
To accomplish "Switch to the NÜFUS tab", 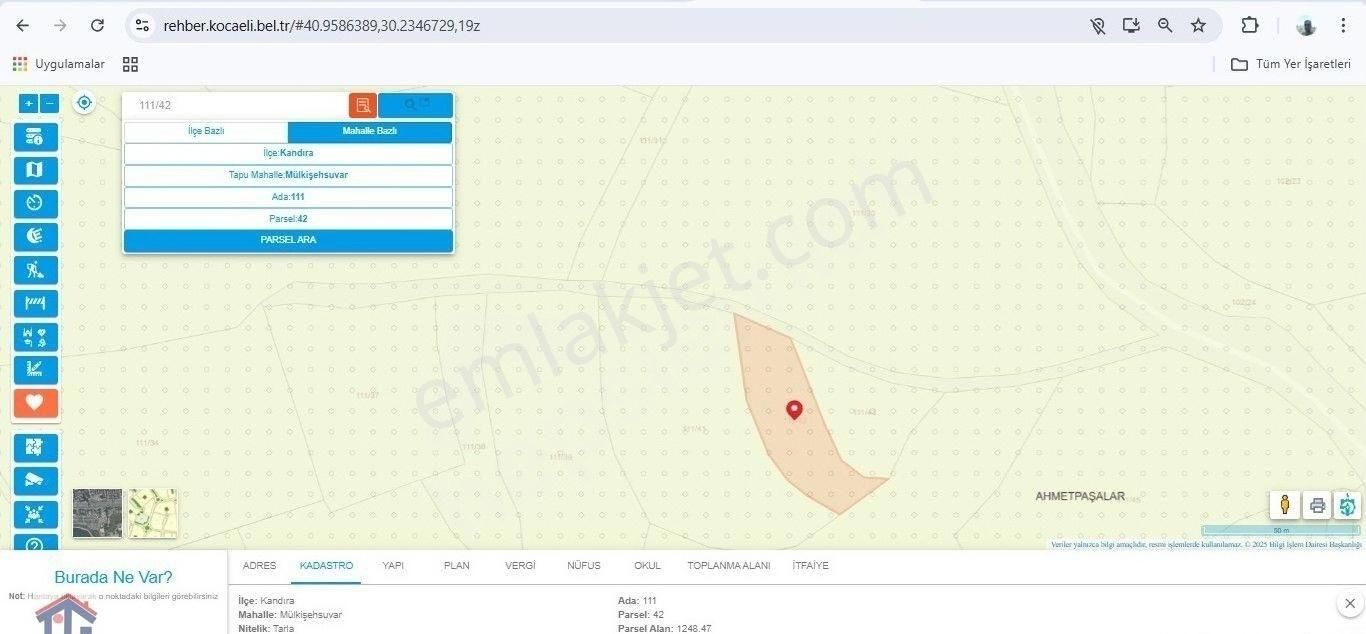I will [584, 566].
